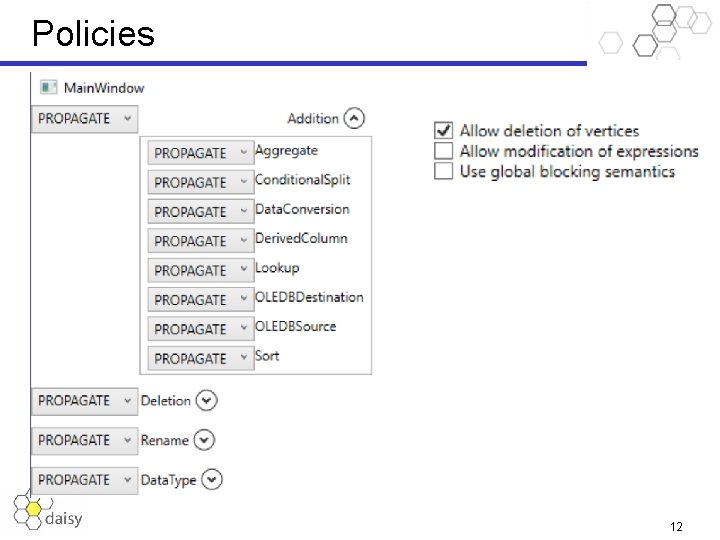The image size is (720, 540).
Task: Open the Deletion policy dropdown
Action: (85, 401)
